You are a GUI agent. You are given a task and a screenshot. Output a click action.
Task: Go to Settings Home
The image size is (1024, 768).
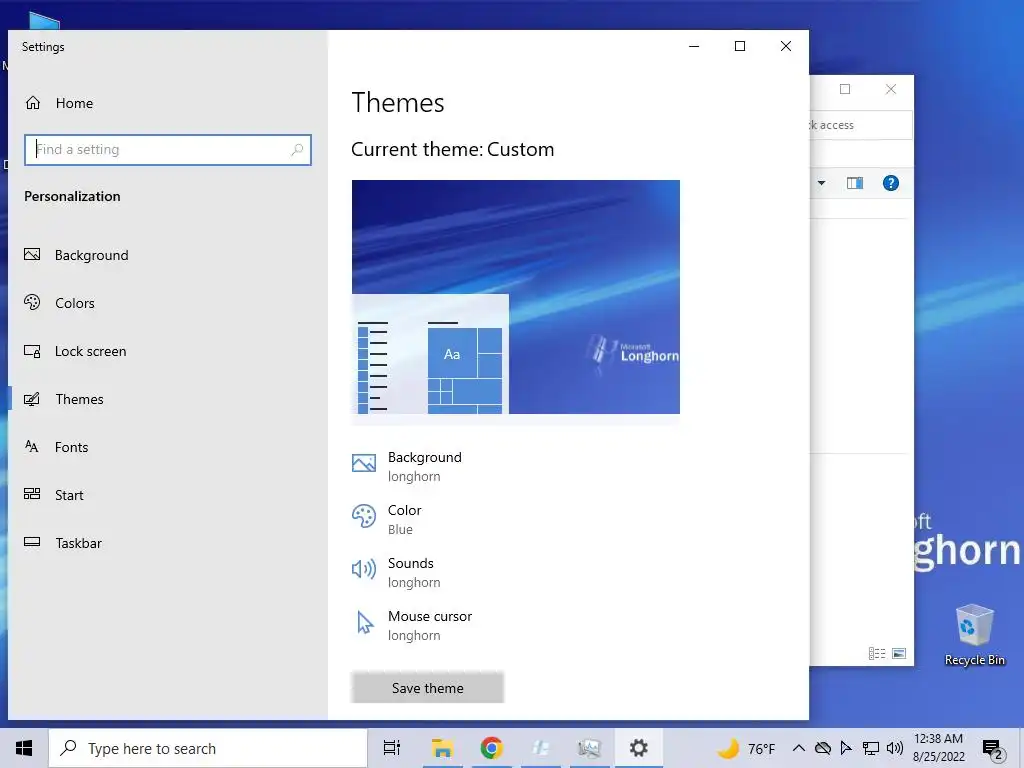point(59,103)
